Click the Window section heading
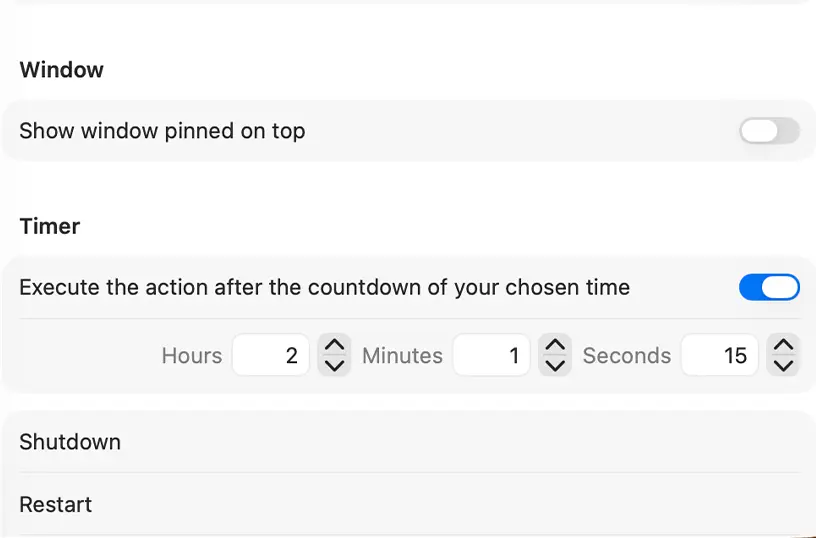The height and width of the screenshot is (538, 816). pos(62,70)
